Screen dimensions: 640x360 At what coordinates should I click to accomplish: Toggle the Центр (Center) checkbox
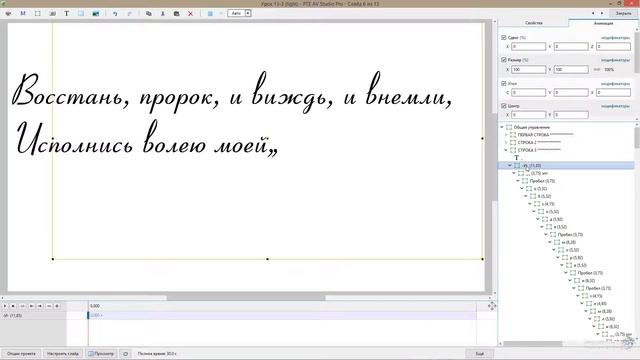(504, 106)
